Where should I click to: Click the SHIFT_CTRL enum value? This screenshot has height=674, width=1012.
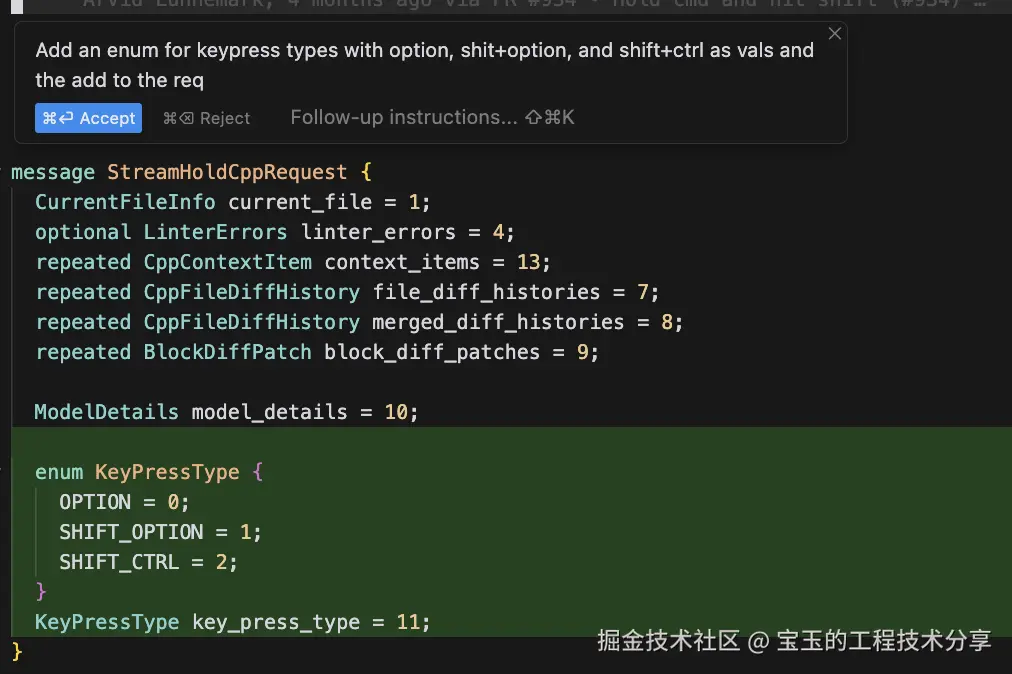pyautogui.click(x=119, y=562)
